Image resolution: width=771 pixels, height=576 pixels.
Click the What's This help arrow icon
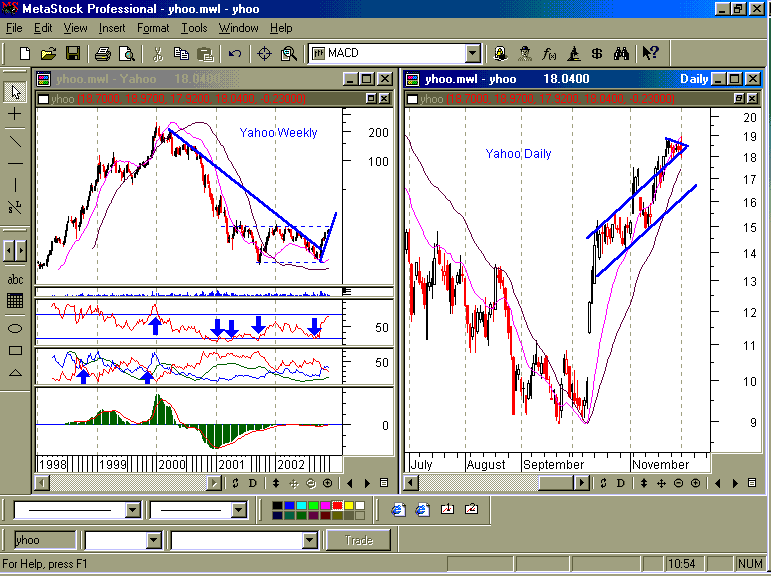pyautogui.click(x=651, y=53)
